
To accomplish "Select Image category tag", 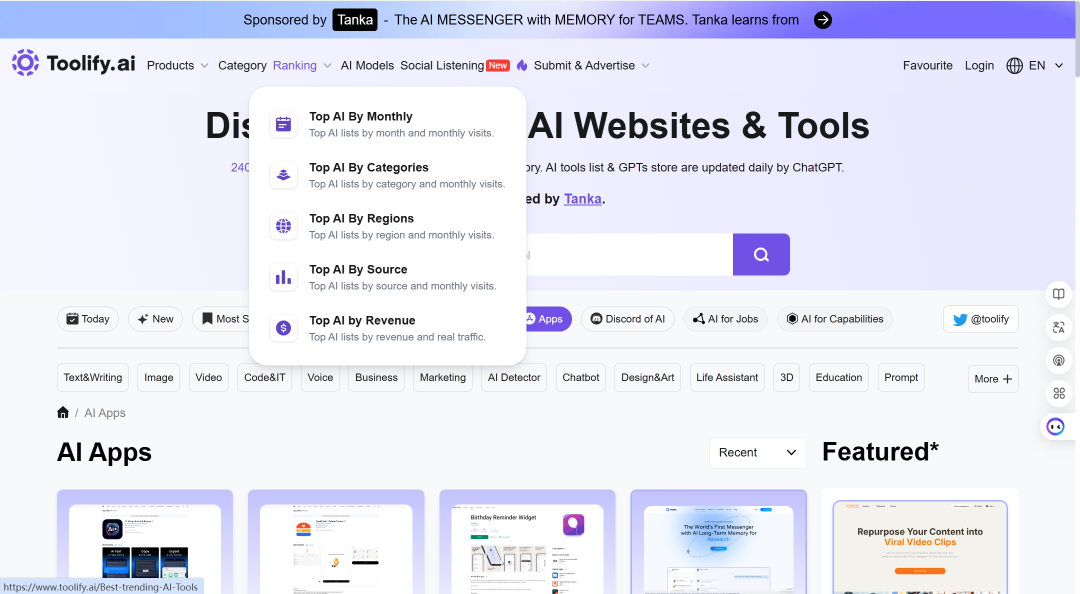I will [158, 378].
